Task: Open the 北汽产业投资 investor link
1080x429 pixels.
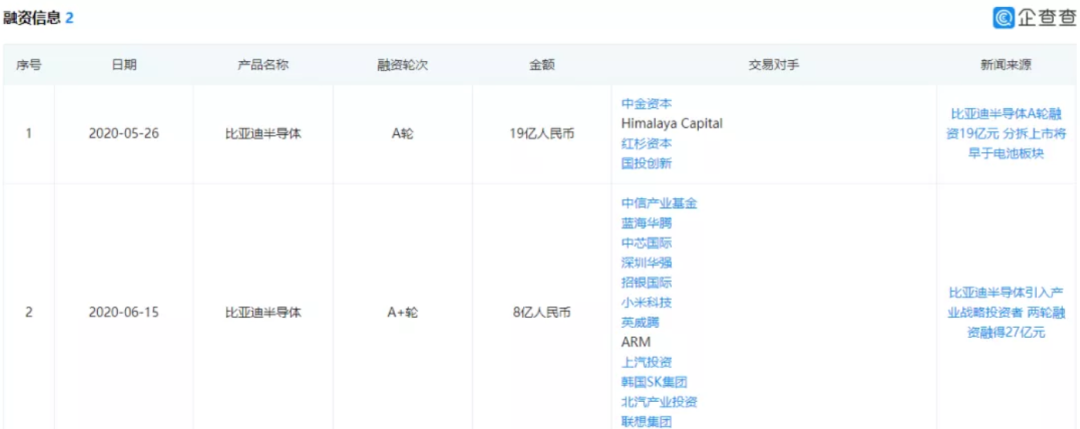Action: [659, 402]
